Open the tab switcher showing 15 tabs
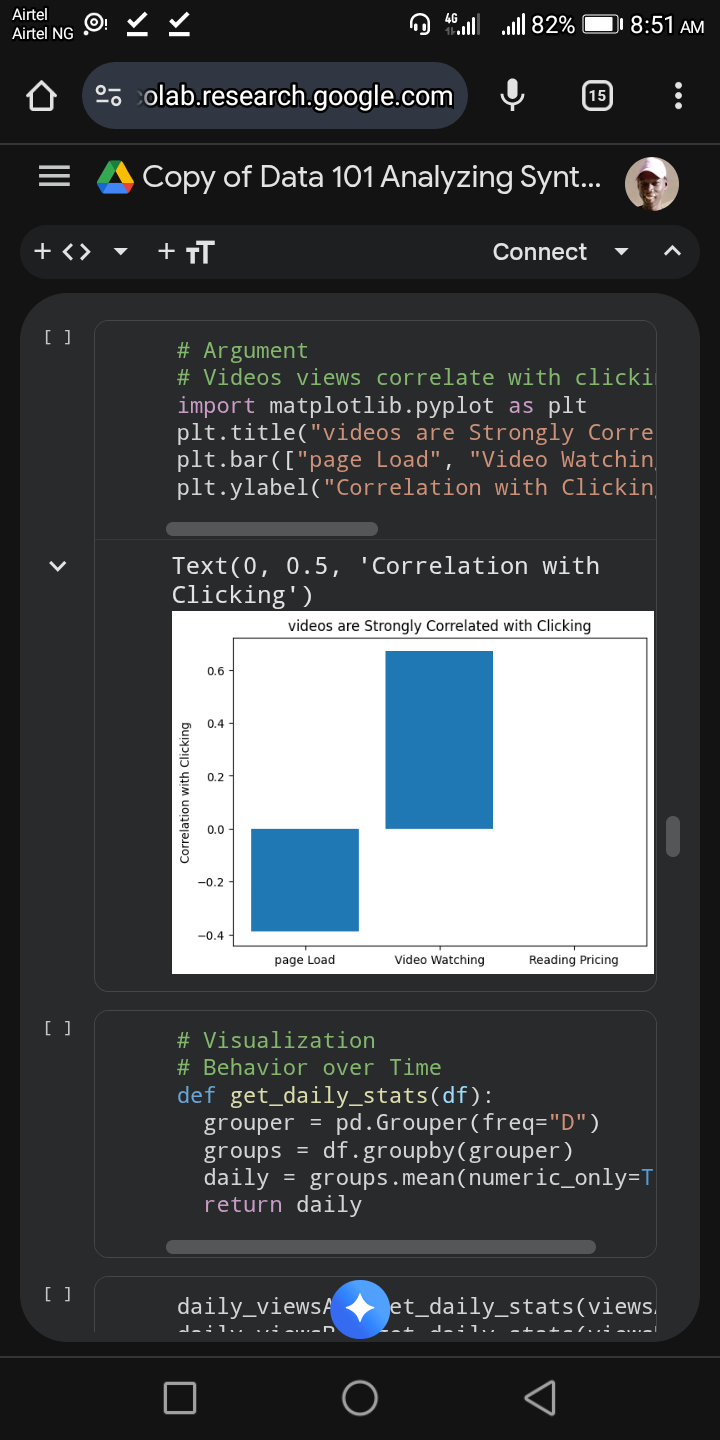Viewport: 720px width, 1440px height. pos(597,96)
